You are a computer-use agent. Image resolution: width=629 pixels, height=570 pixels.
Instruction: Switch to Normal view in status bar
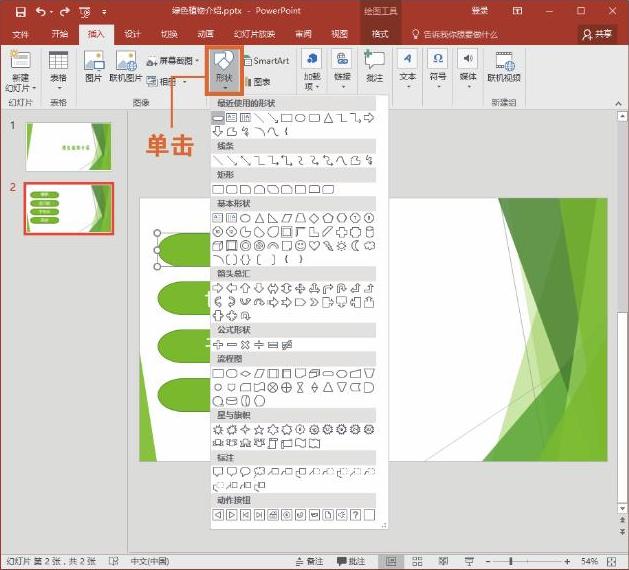pyautogui.click(x=391, y=561)
